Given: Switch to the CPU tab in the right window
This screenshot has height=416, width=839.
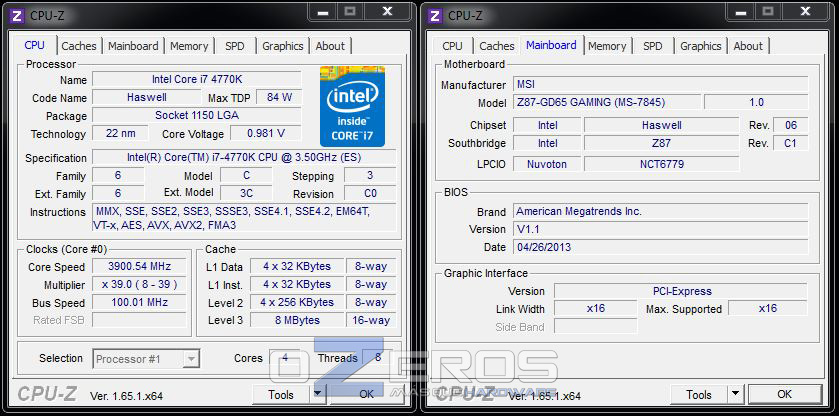Looking at the screenshot, I should [452, 46].
